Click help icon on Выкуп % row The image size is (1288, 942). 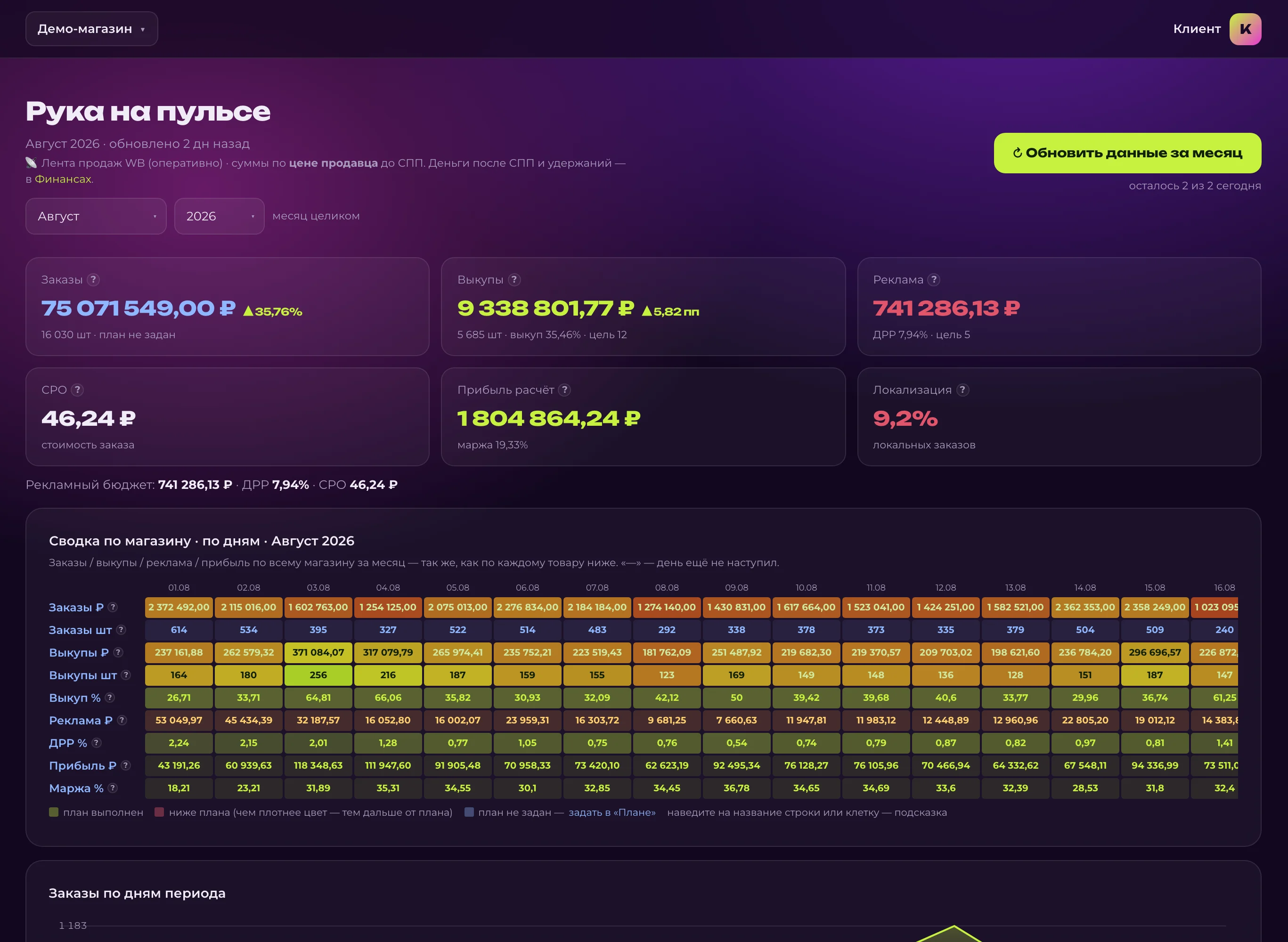point(110,698)
